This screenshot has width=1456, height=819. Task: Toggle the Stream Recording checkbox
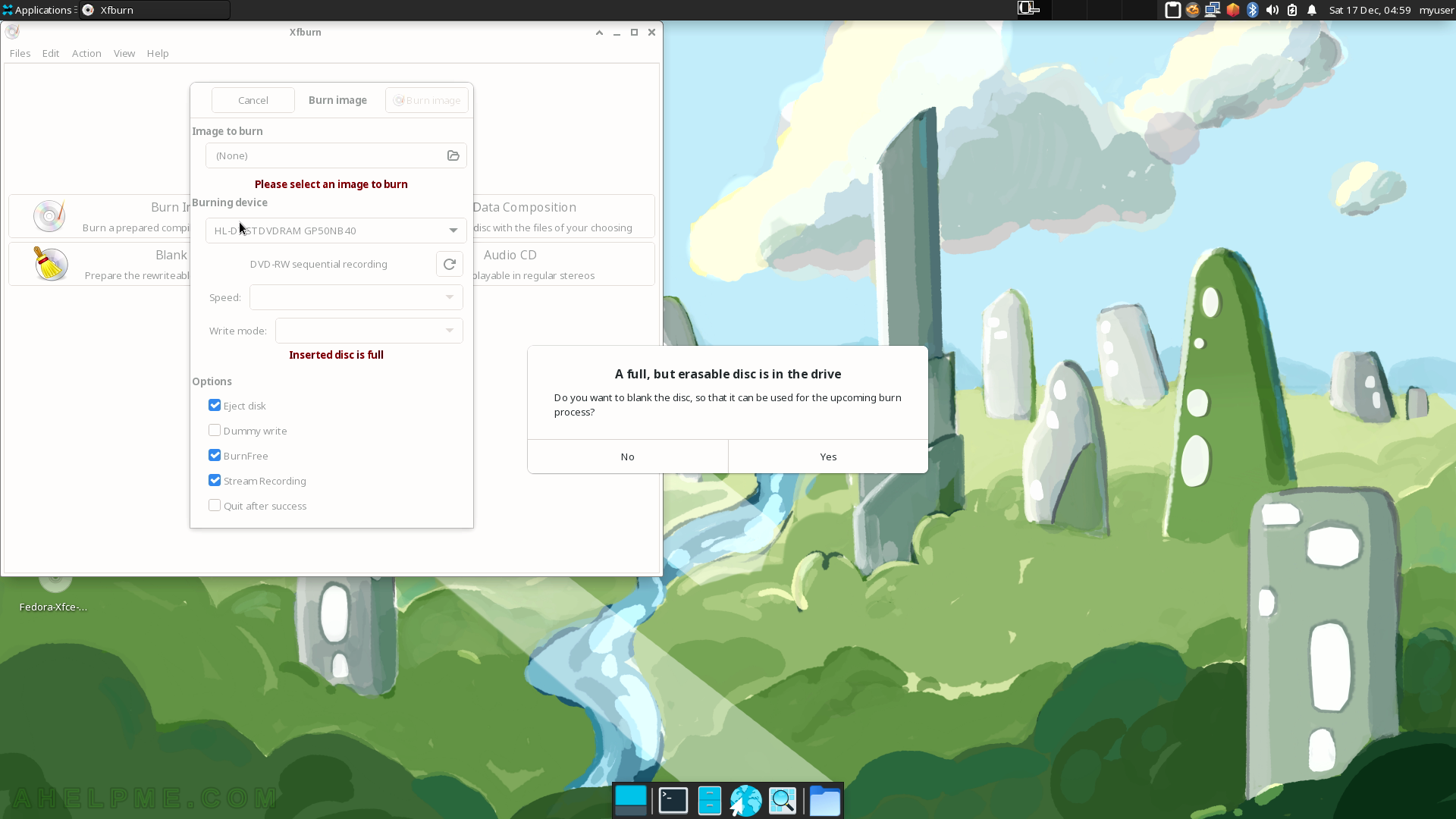click(x=215, y=481)
